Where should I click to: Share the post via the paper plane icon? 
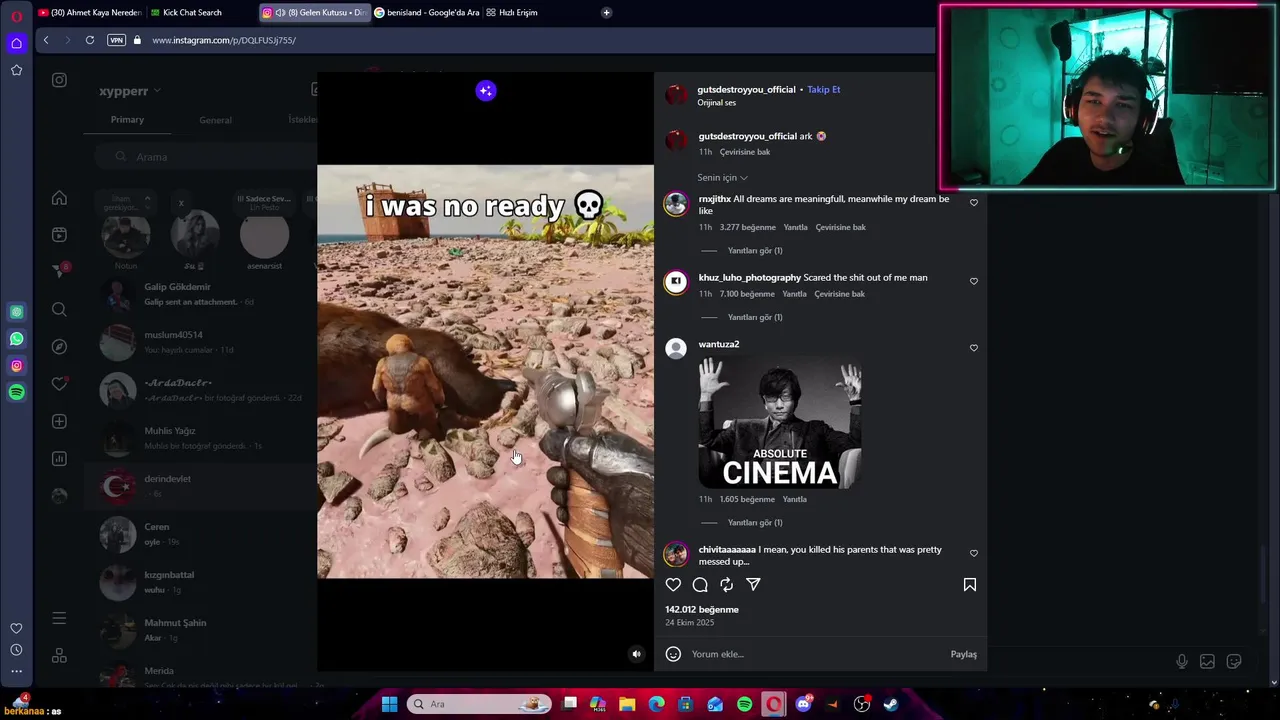click(x=753, y=585)
